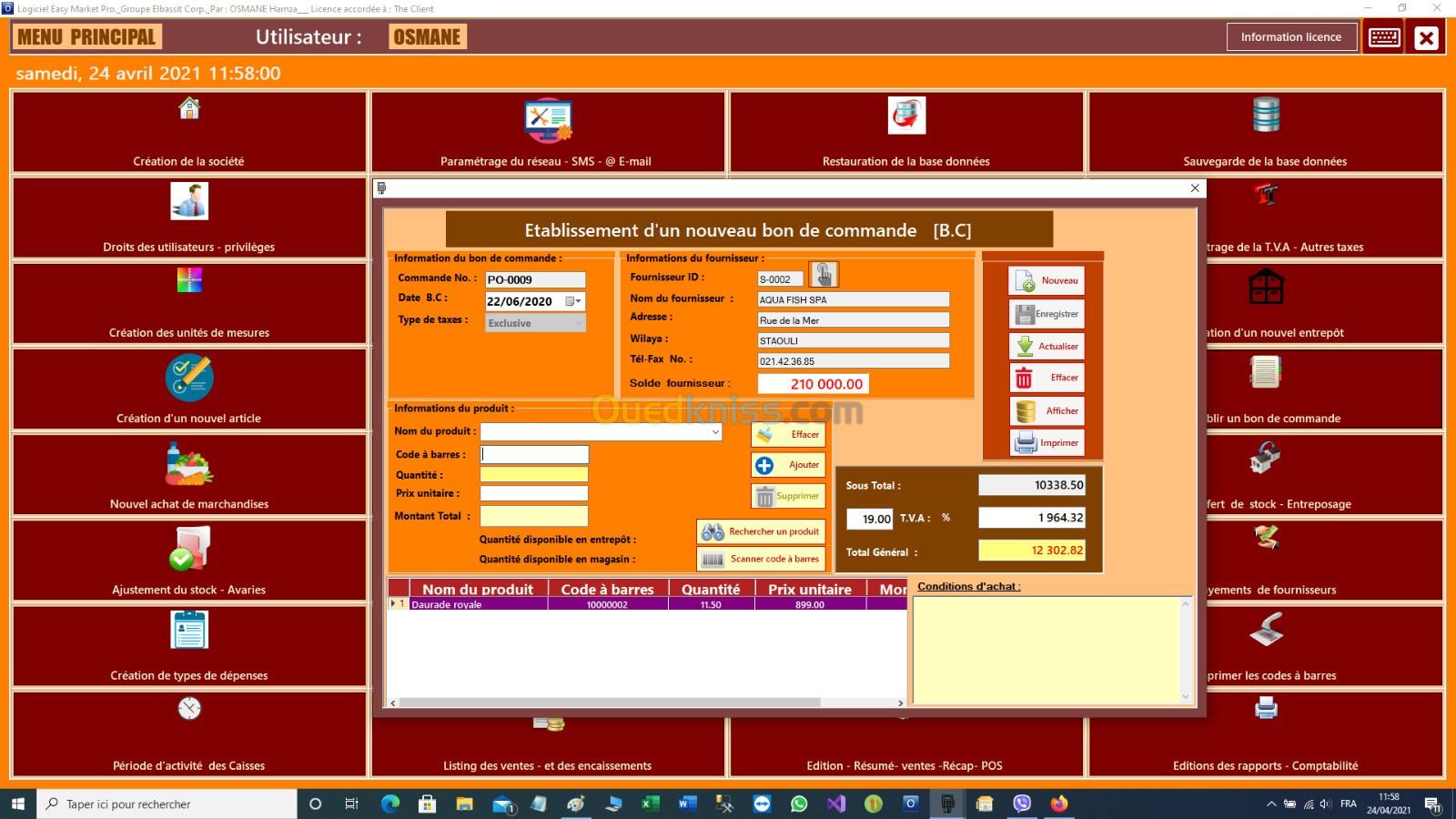
Task: Click Restauration de la base données icon
Action: click(905, 116)
